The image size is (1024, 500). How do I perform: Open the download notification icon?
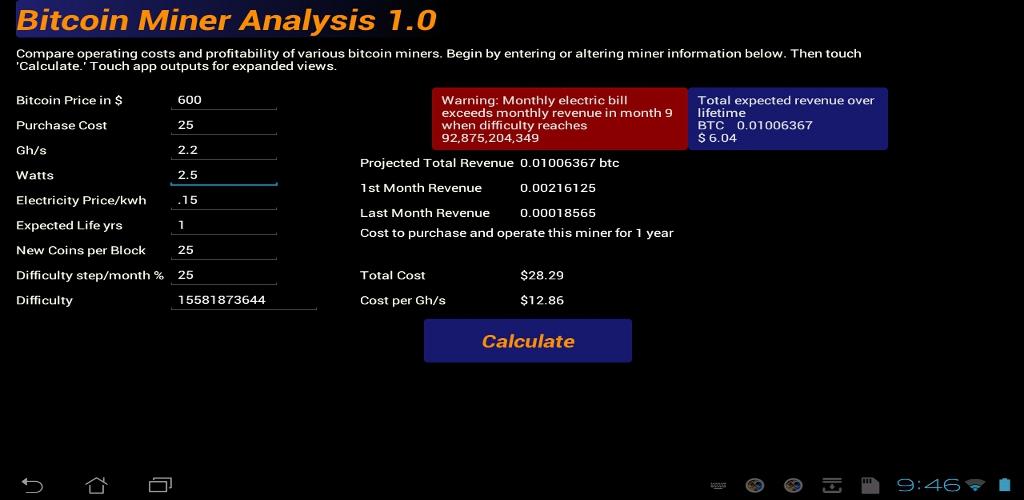click(x=832, y=485)
